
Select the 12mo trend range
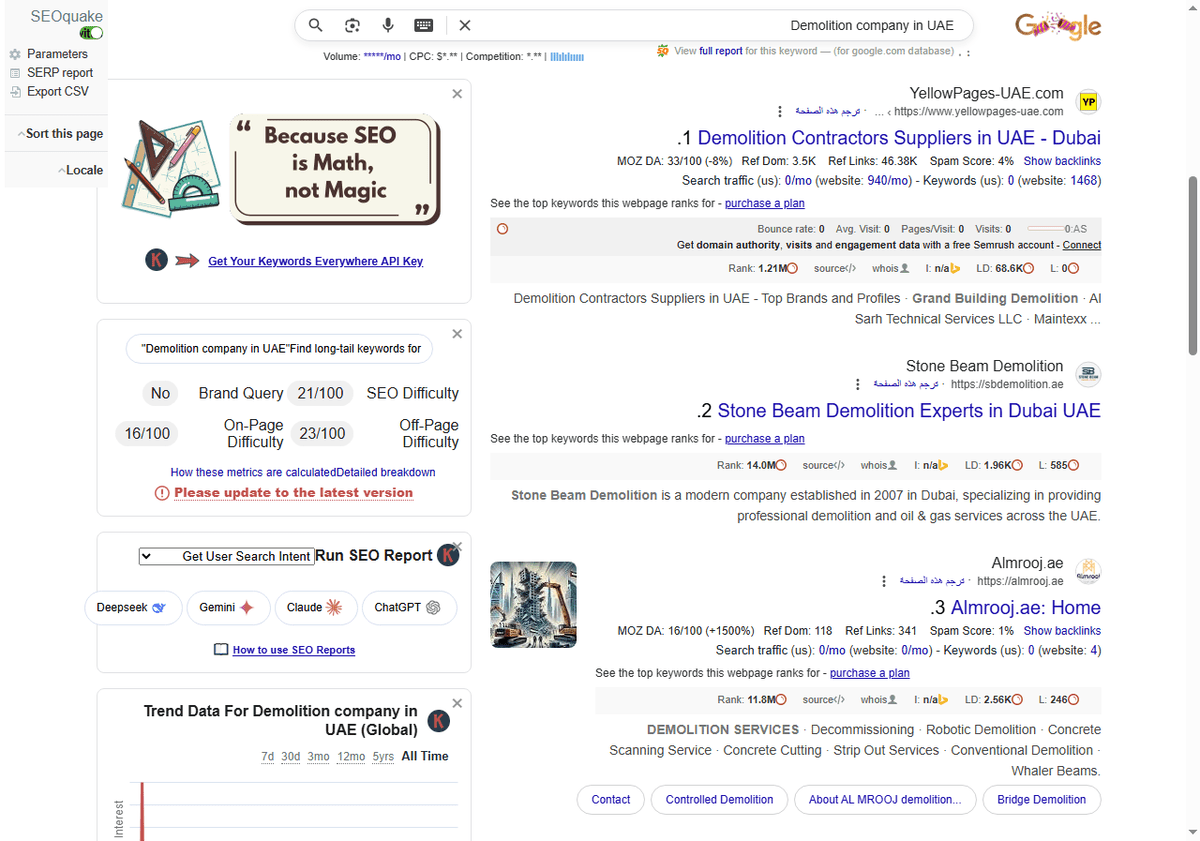351,756
